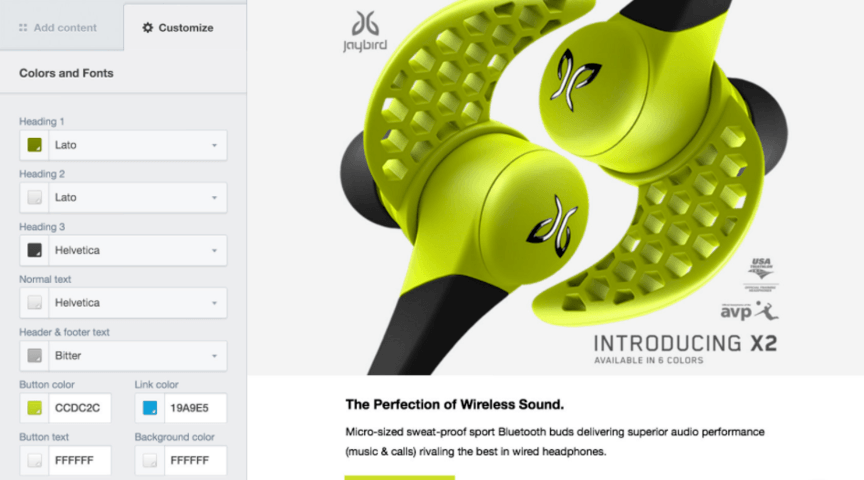
Task: Switch to the Customize tab
Action: pos(185,28)
